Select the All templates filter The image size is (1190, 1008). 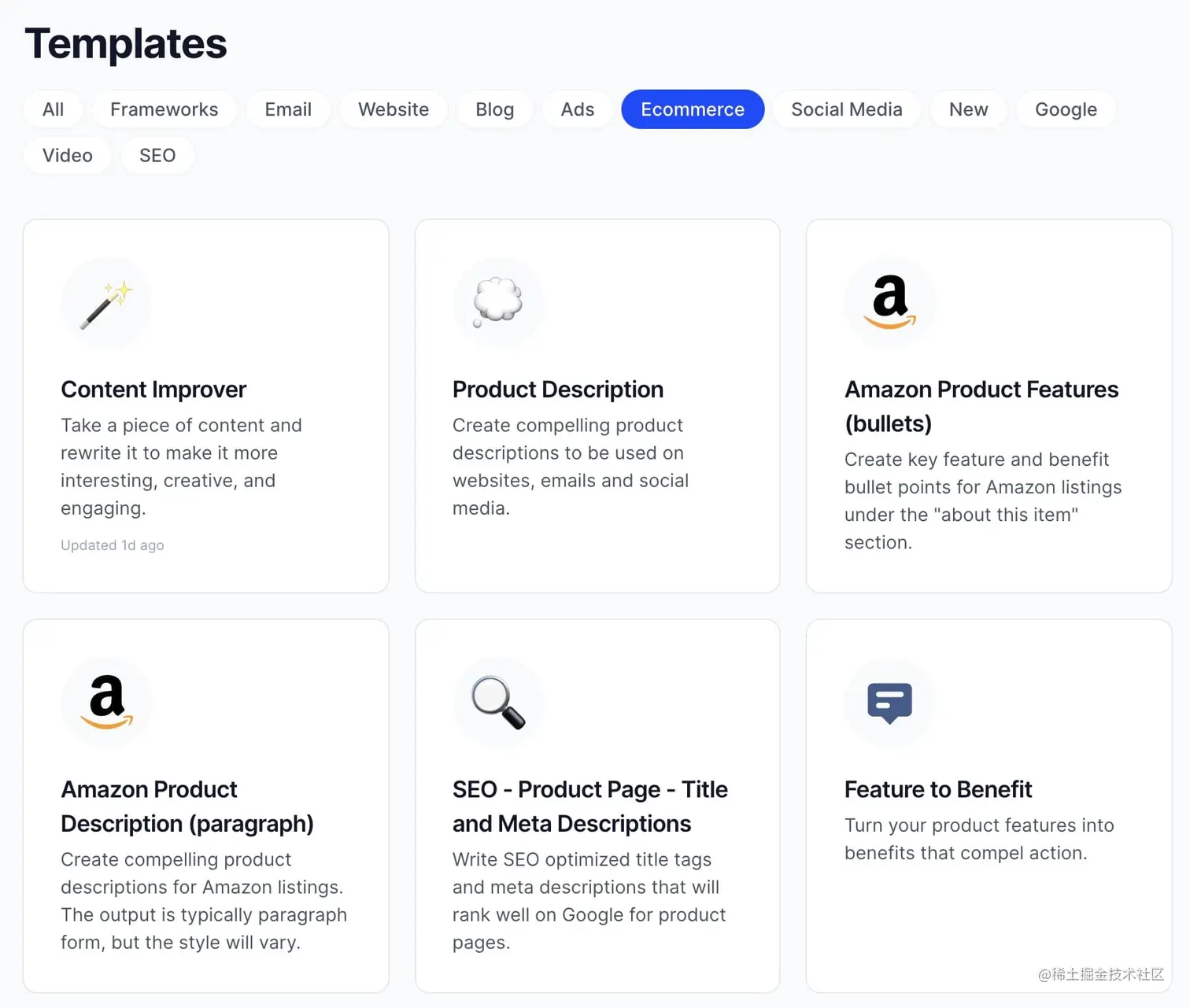tap(53, 109)
